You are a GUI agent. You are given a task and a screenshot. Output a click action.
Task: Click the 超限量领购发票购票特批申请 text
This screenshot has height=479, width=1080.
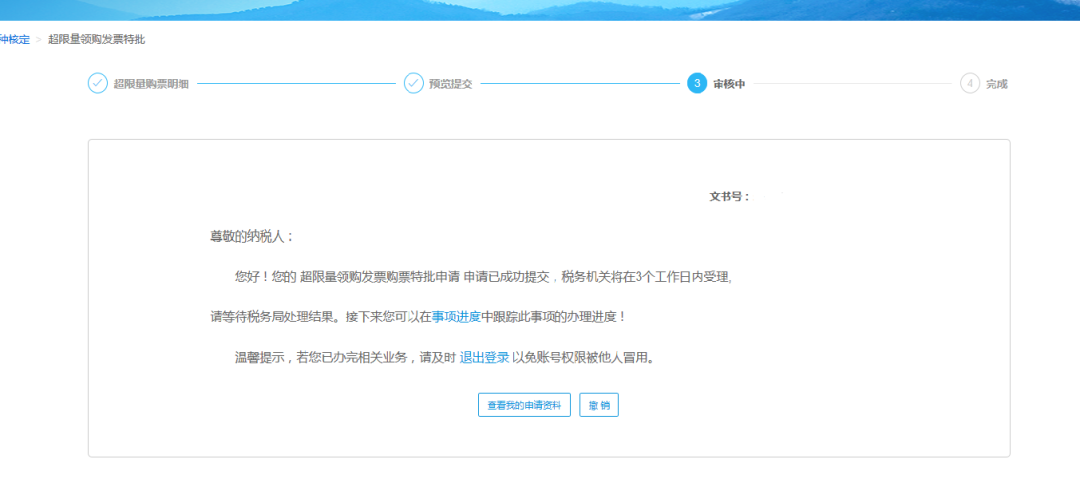(x=380, y=277)
